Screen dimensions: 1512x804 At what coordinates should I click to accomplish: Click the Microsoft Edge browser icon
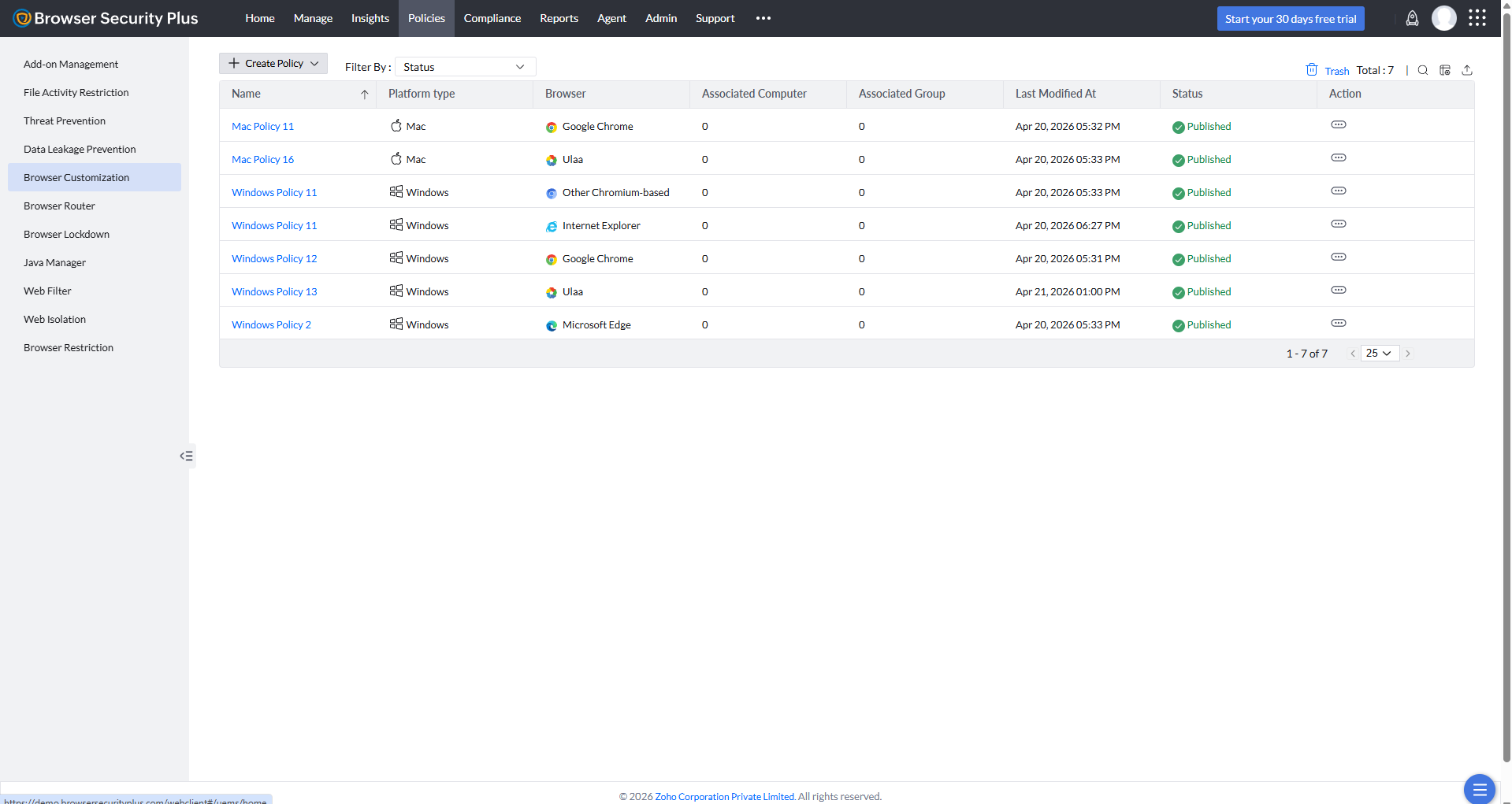point(552,325)
